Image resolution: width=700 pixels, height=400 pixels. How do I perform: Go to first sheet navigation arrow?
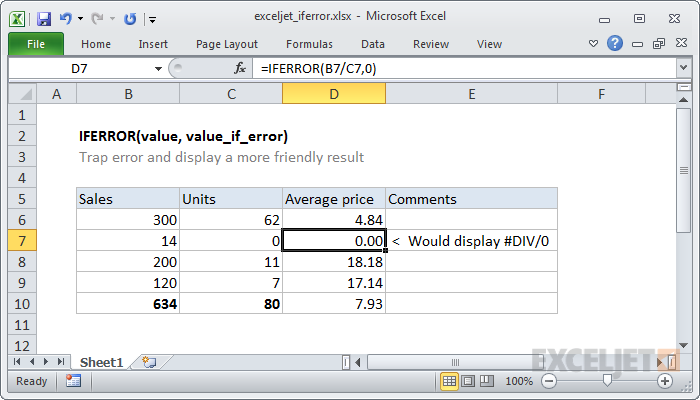tap(17, 362)
